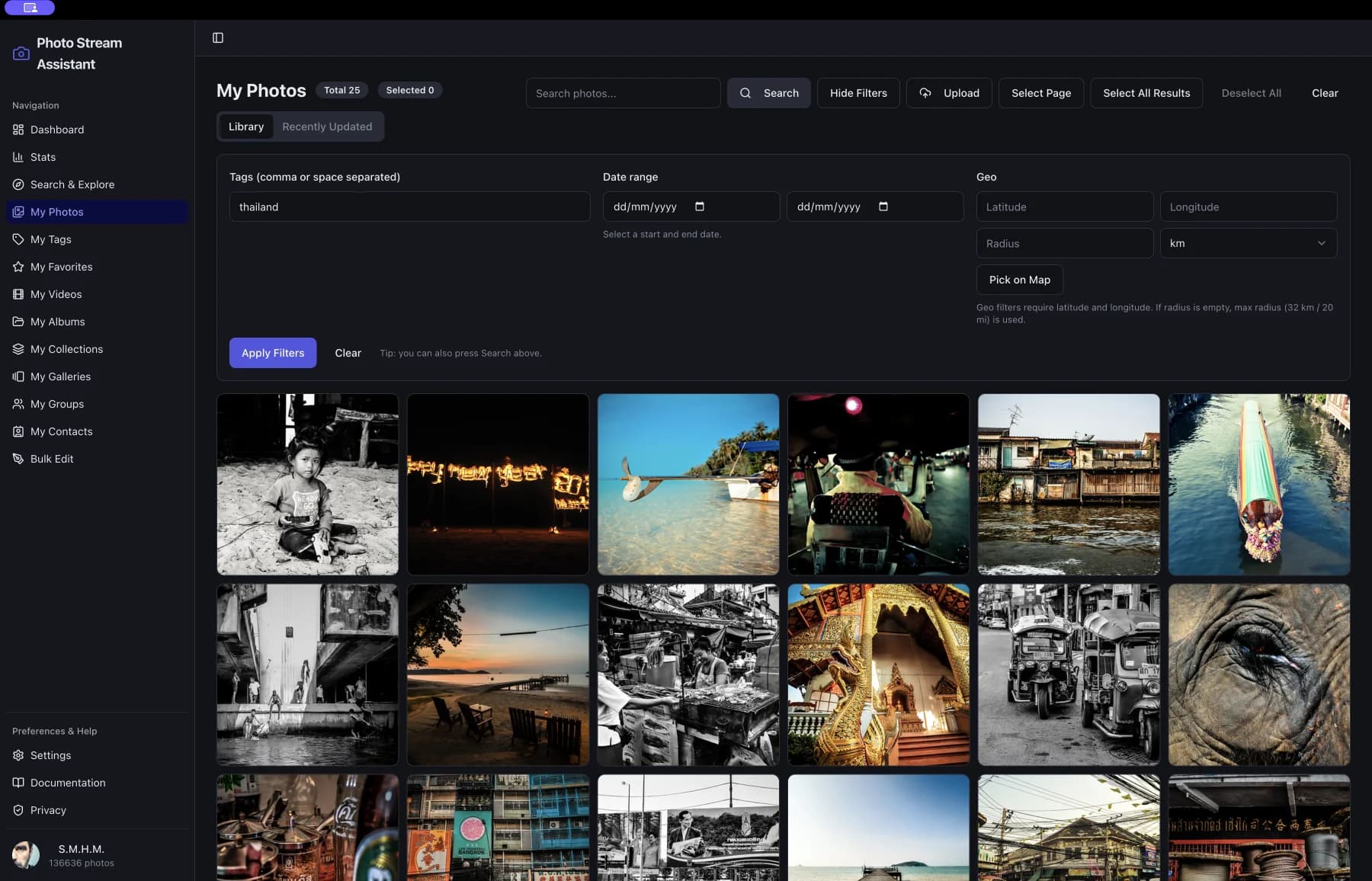Viewport: 1372px width, 881px height.
Task: Select the Library tab
Action: pyautogui.click(x=245, y=127)
